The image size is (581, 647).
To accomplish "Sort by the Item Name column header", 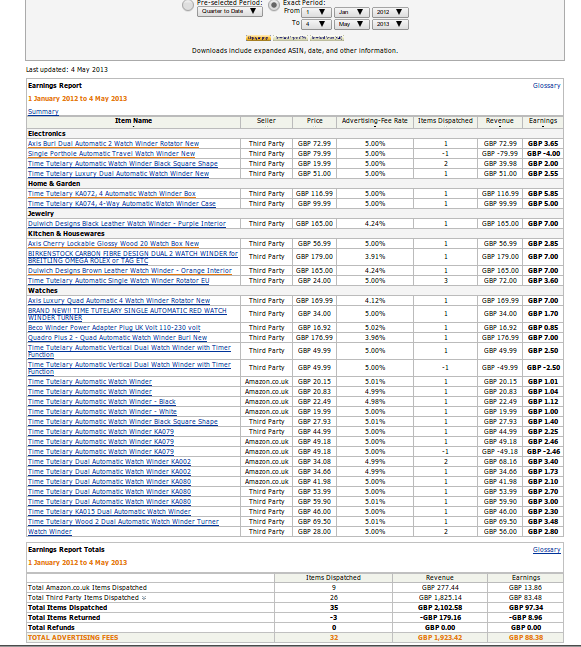I will (133, 121).
